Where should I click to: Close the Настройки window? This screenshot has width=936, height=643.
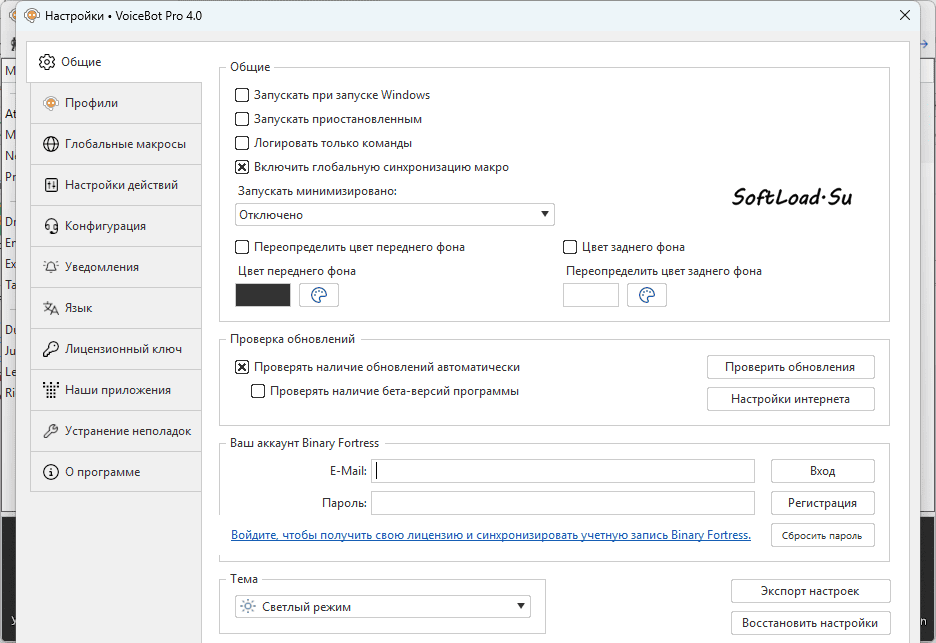(905, 16)
